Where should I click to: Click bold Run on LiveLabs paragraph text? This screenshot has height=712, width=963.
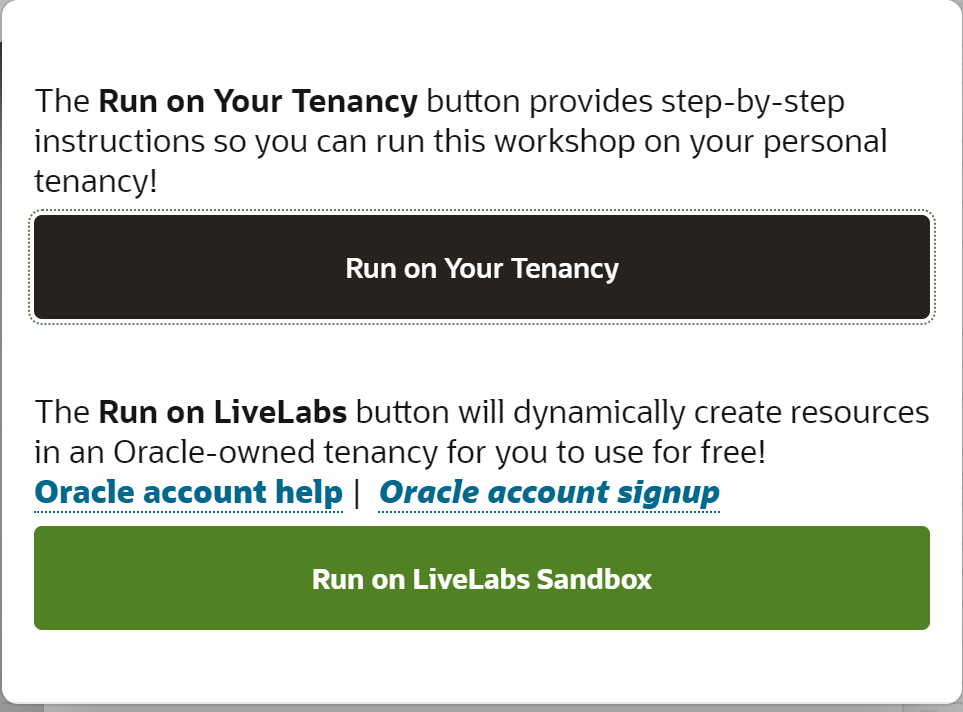point(222,412)
